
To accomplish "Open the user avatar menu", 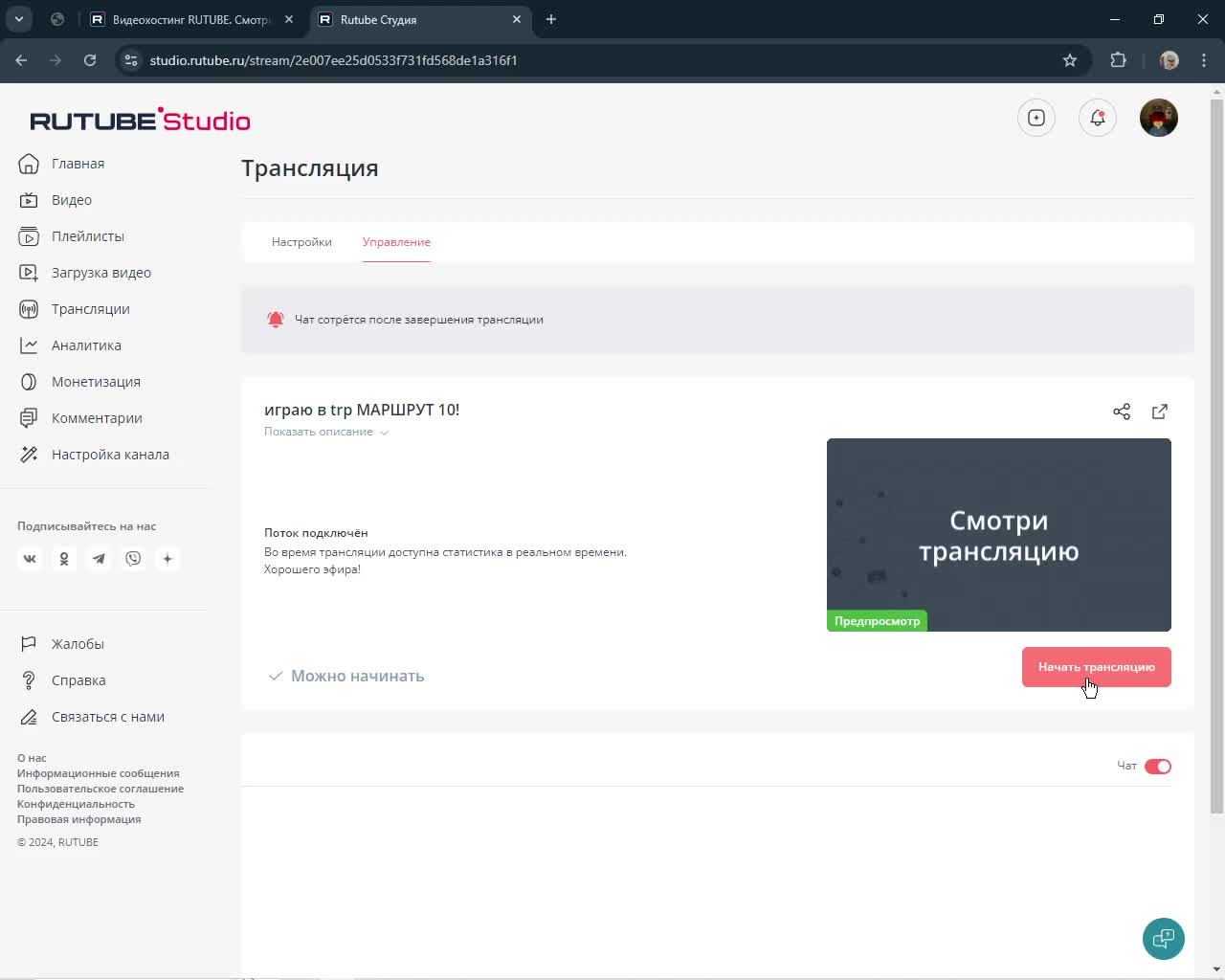I will [x=1159, y=118].
